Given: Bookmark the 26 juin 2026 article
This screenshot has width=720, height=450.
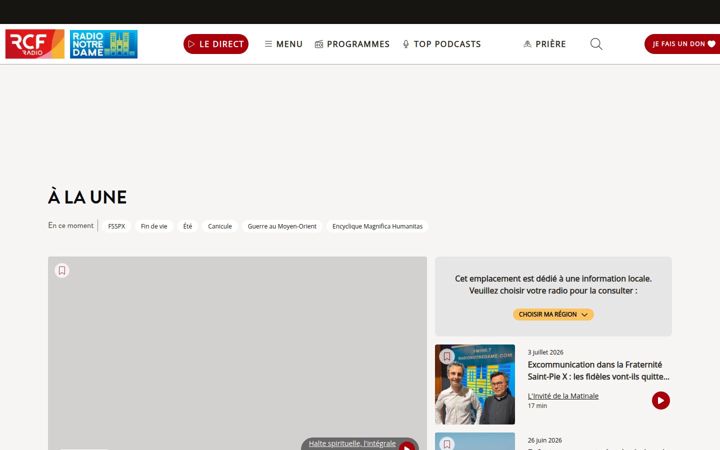Looking at the screenshot, I should point(447,444).
